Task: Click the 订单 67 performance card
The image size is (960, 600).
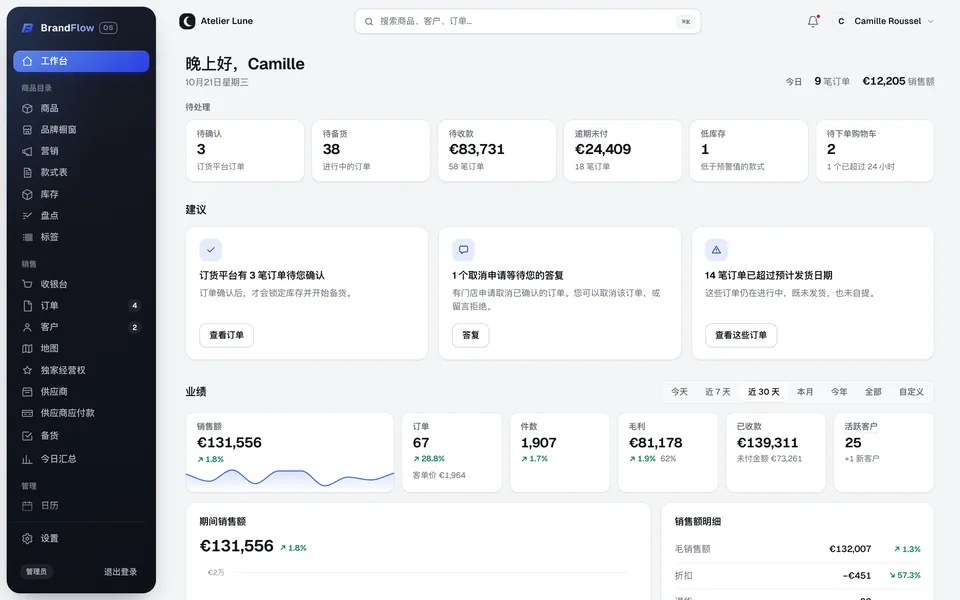Action: click(452, 452)
